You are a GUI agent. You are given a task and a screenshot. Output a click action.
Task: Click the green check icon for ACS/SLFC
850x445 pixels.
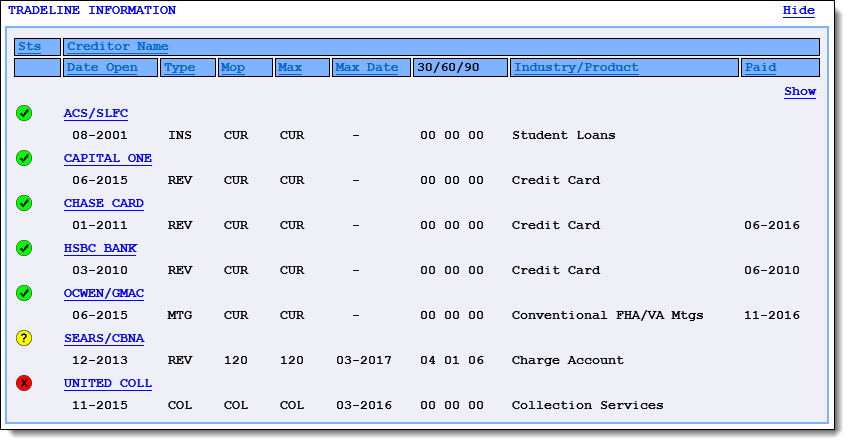click(24, 113)
